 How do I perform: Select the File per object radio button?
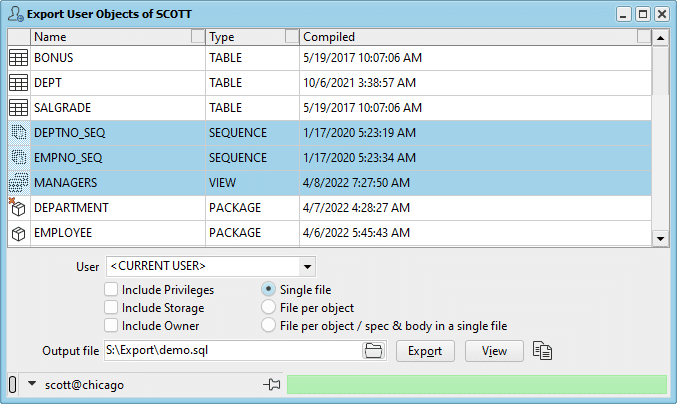tap(268, 307)
